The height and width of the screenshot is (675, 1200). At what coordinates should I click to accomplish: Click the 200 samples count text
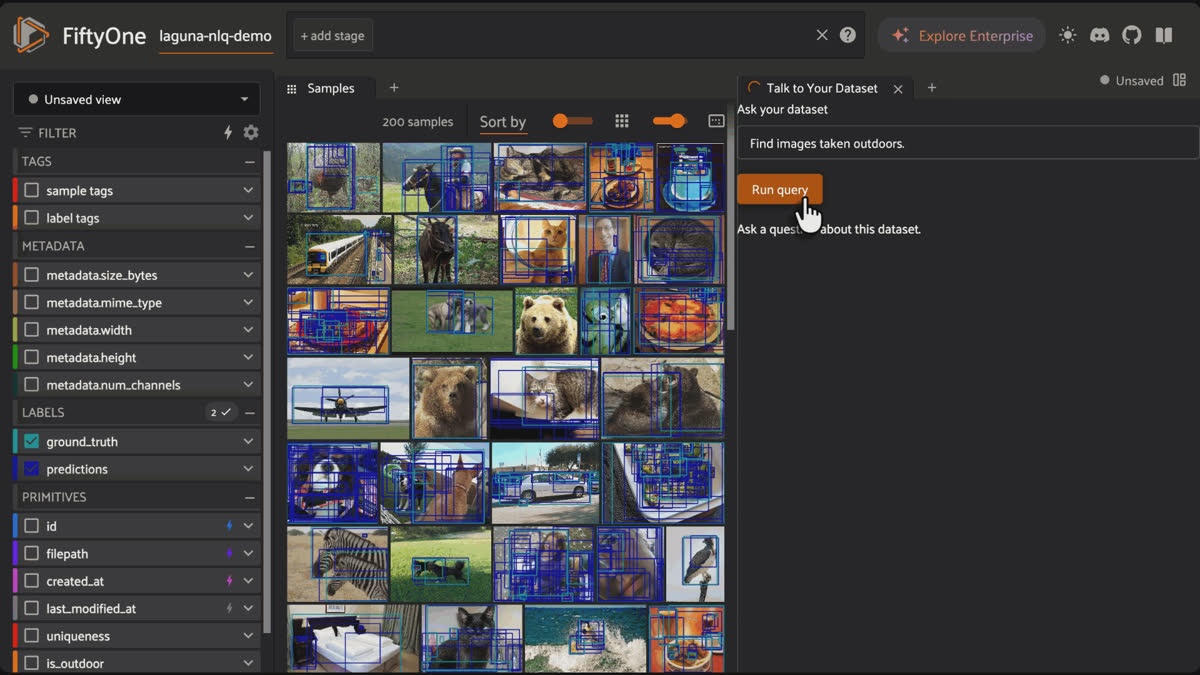pos(417,122)
